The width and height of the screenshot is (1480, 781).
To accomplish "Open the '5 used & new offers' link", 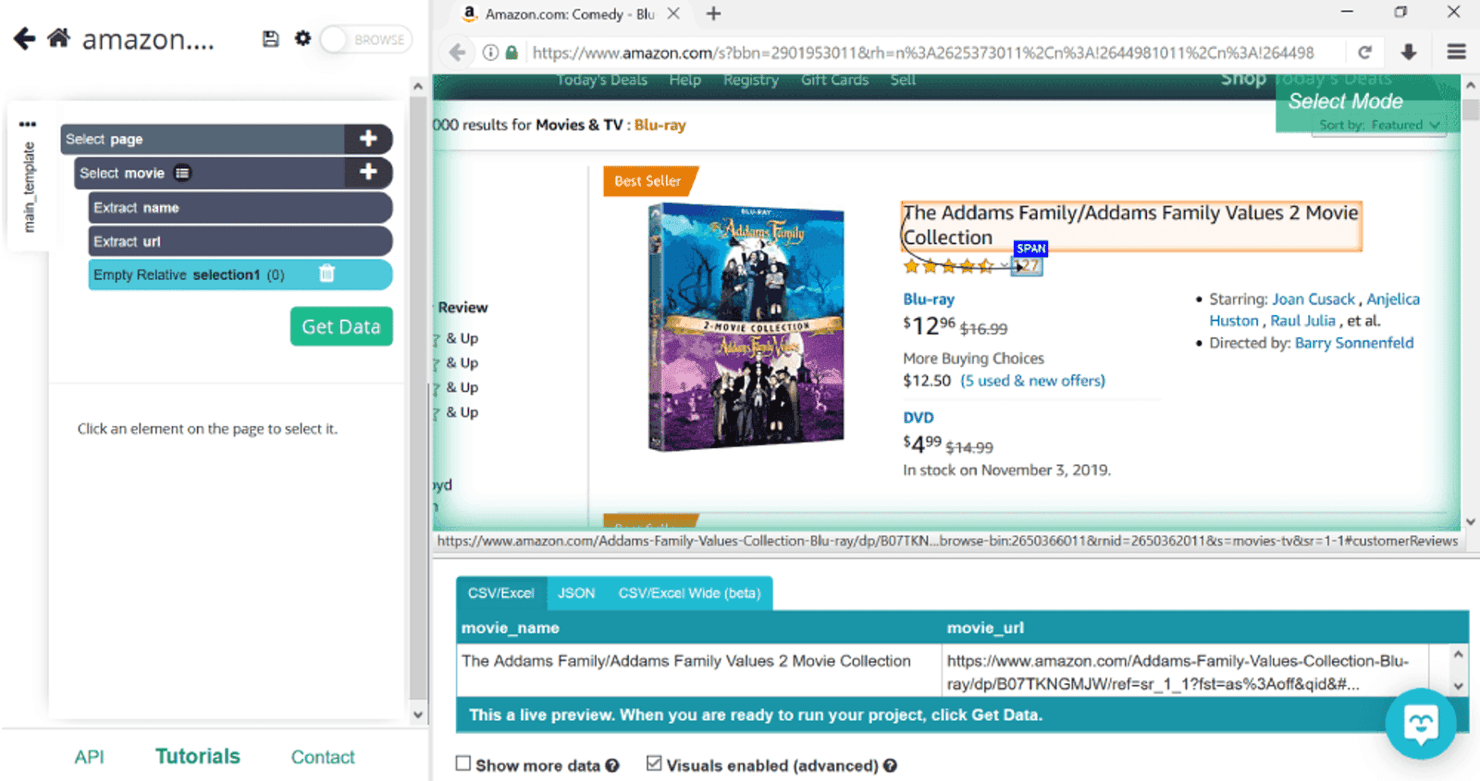I will 1033,381.
